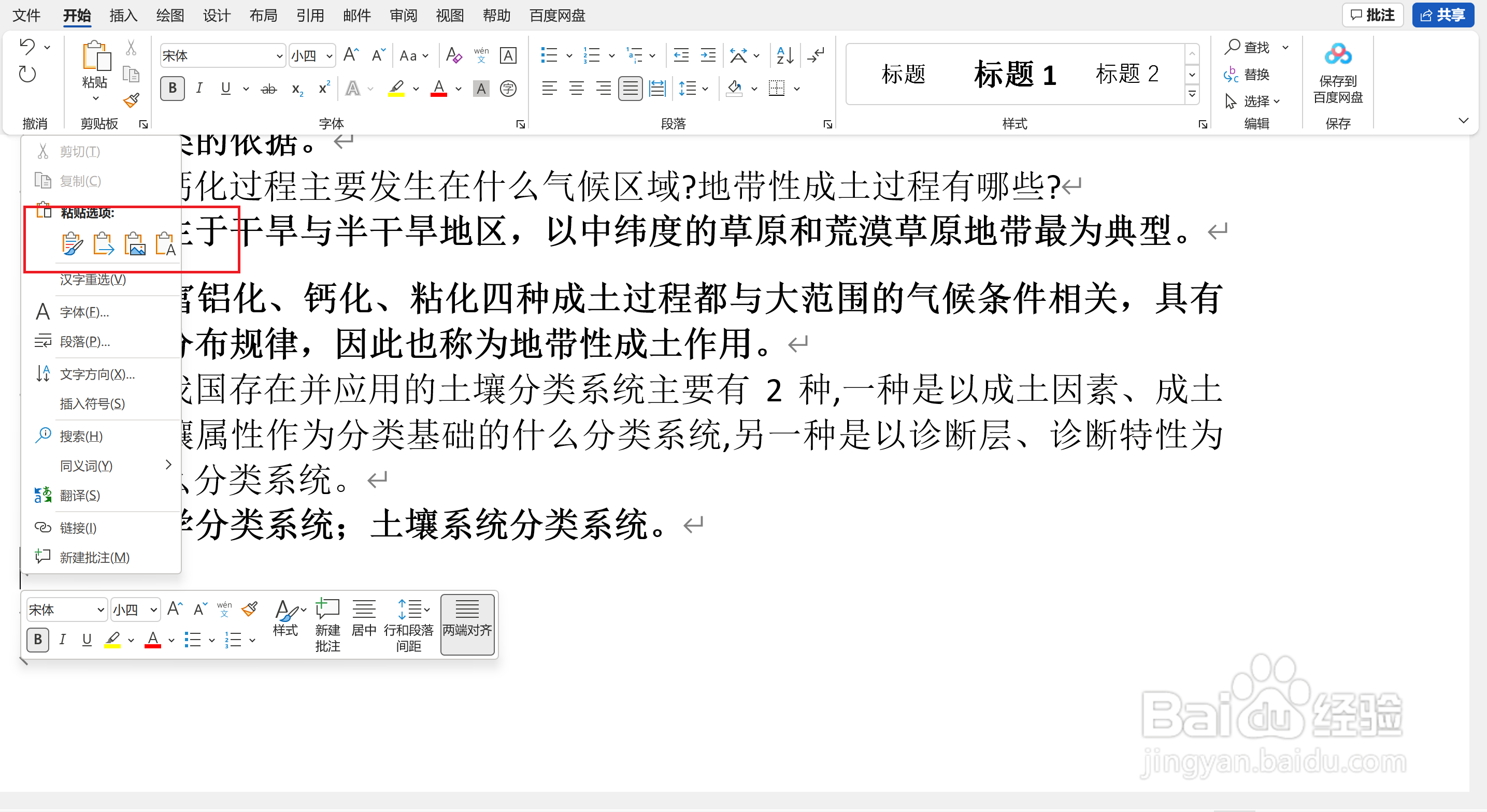Align text left in ribbon
Screen dimensions: 1487x812
point(549,89)
